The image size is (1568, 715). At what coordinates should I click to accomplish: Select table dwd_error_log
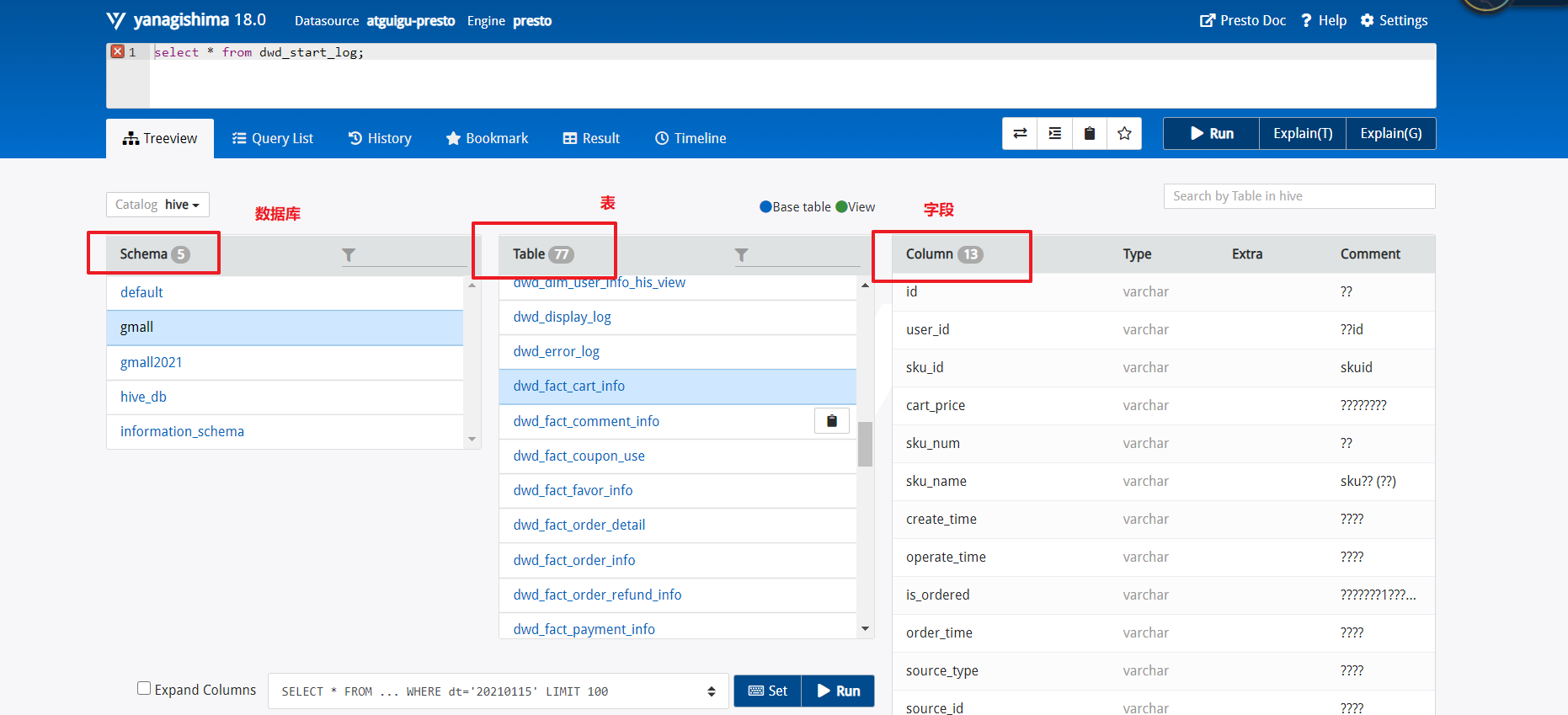click(678, 351)
